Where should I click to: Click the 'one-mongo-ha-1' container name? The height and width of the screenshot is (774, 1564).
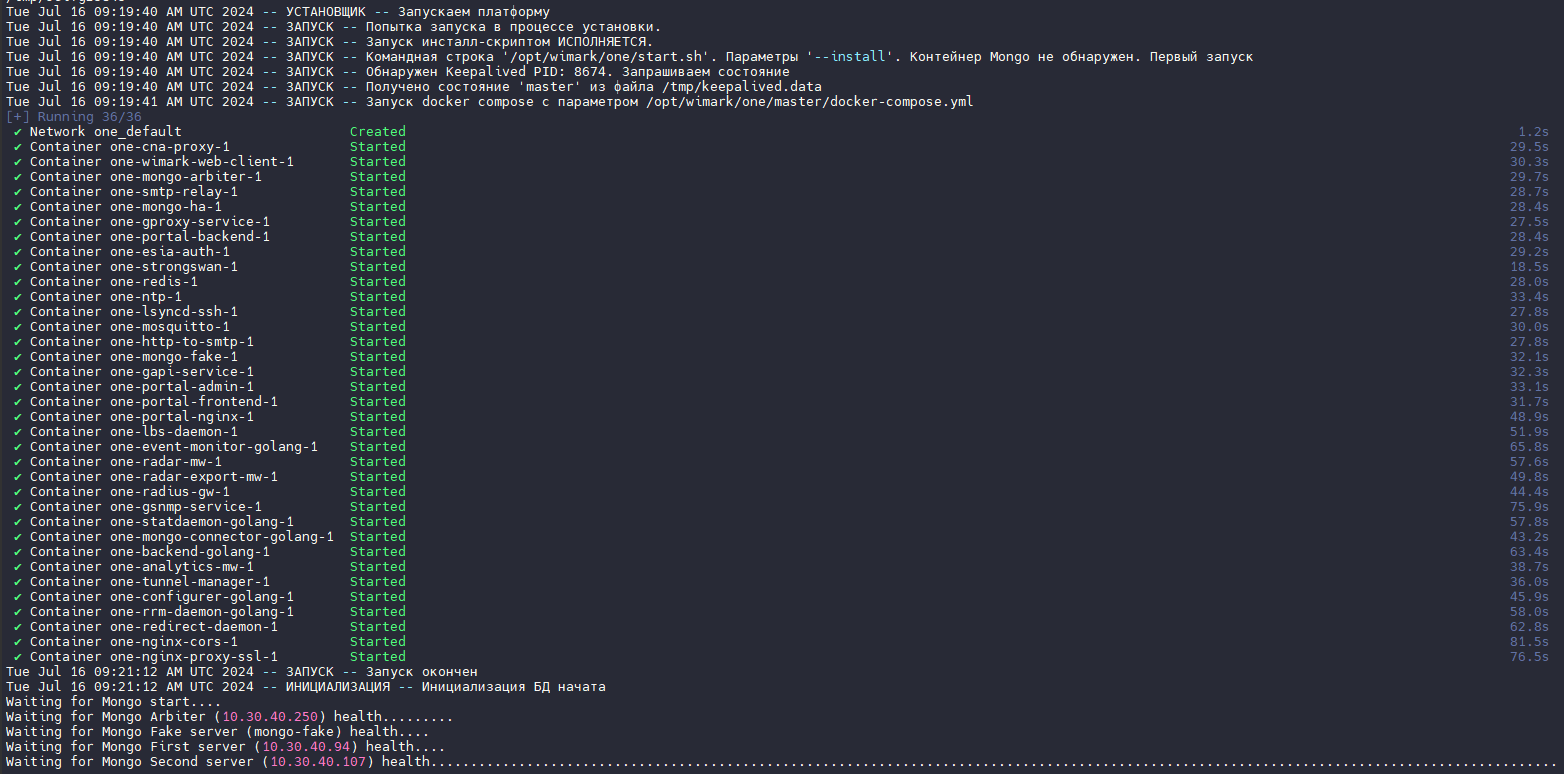[x=166, y=207]
